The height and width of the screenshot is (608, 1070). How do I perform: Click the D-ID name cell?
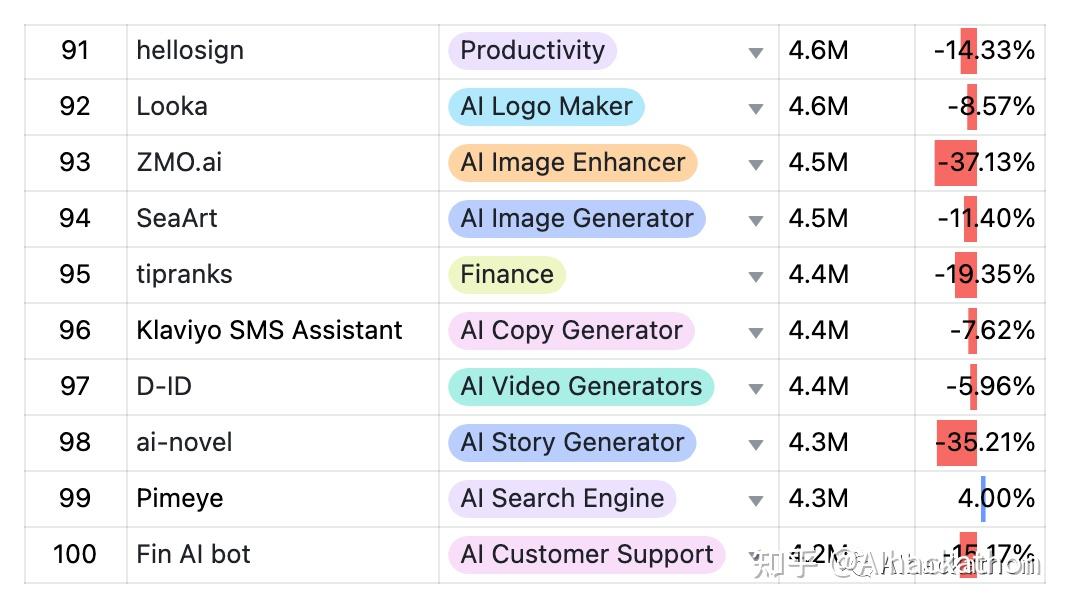click(x=164, y=387)
